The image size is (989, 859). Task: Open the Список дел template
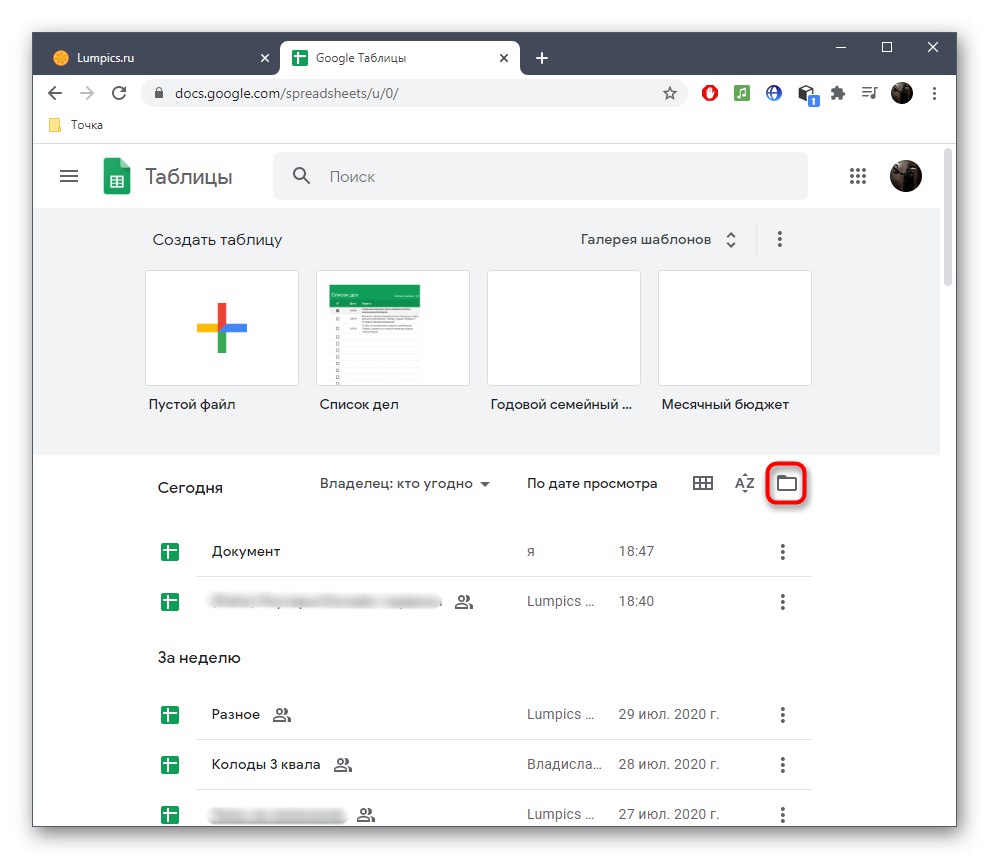point(392,328)
